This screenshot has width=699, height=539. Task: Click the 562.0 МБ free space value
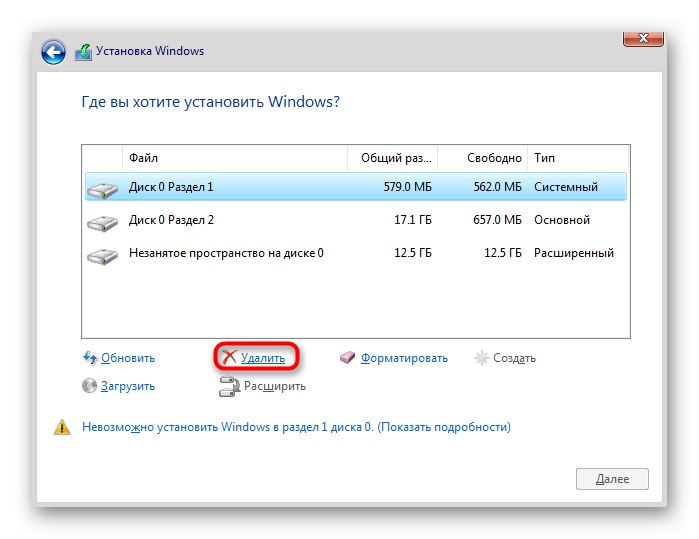(498, 186)
